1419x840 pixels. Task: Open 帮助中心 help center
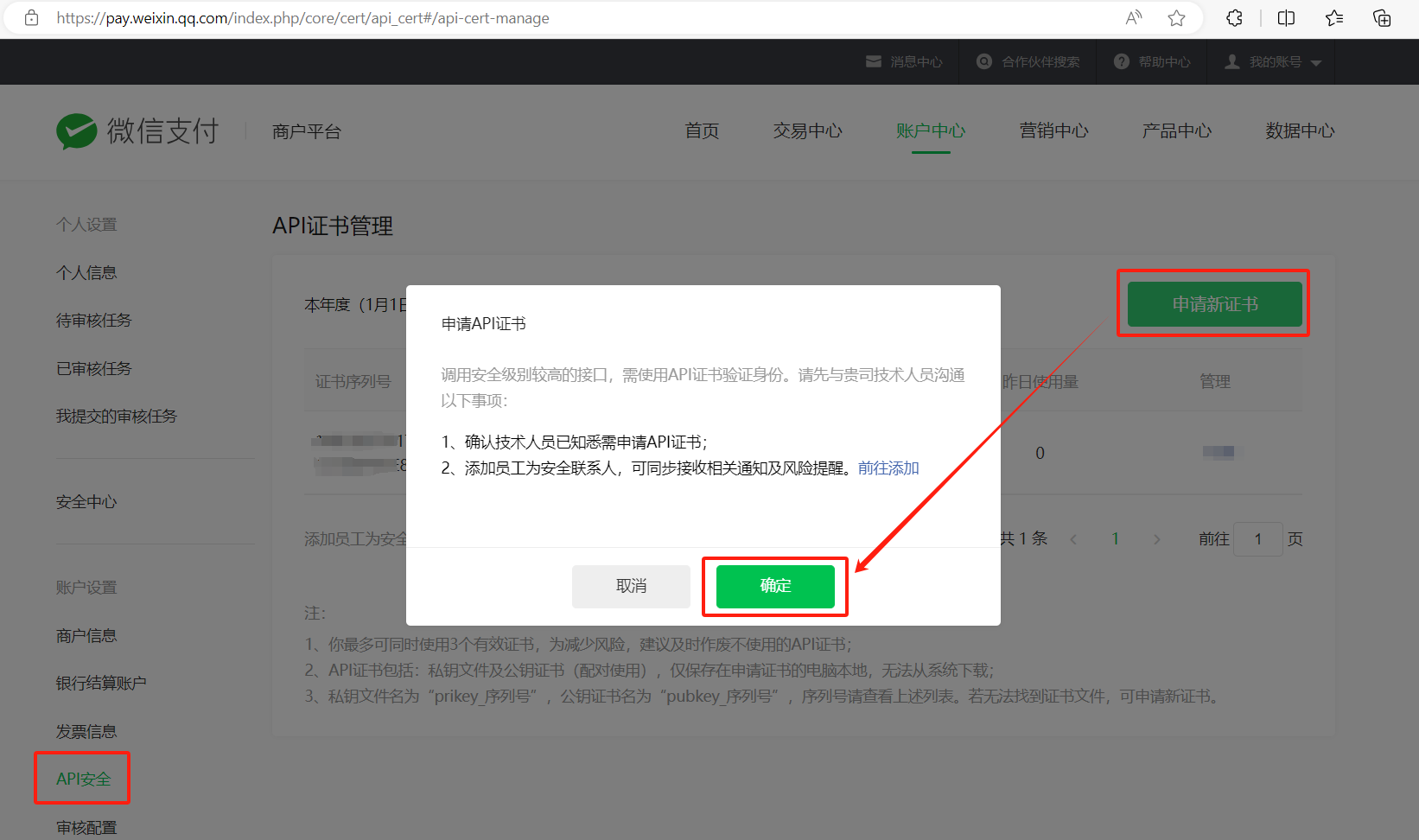pos(1152,61)
